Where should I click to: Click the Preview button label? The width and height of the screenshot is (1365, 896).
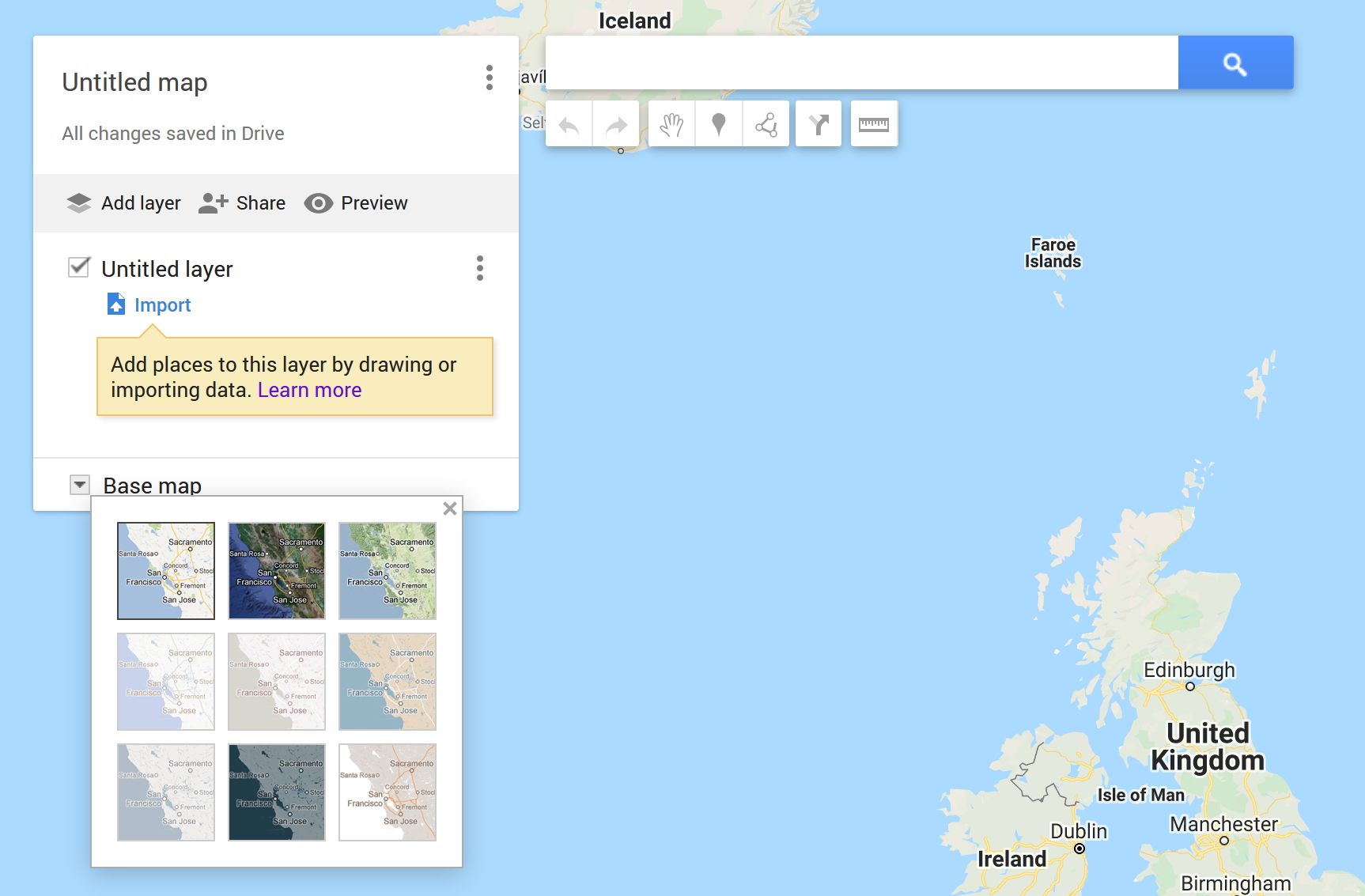pyautogui.click(x=374, y=203)
